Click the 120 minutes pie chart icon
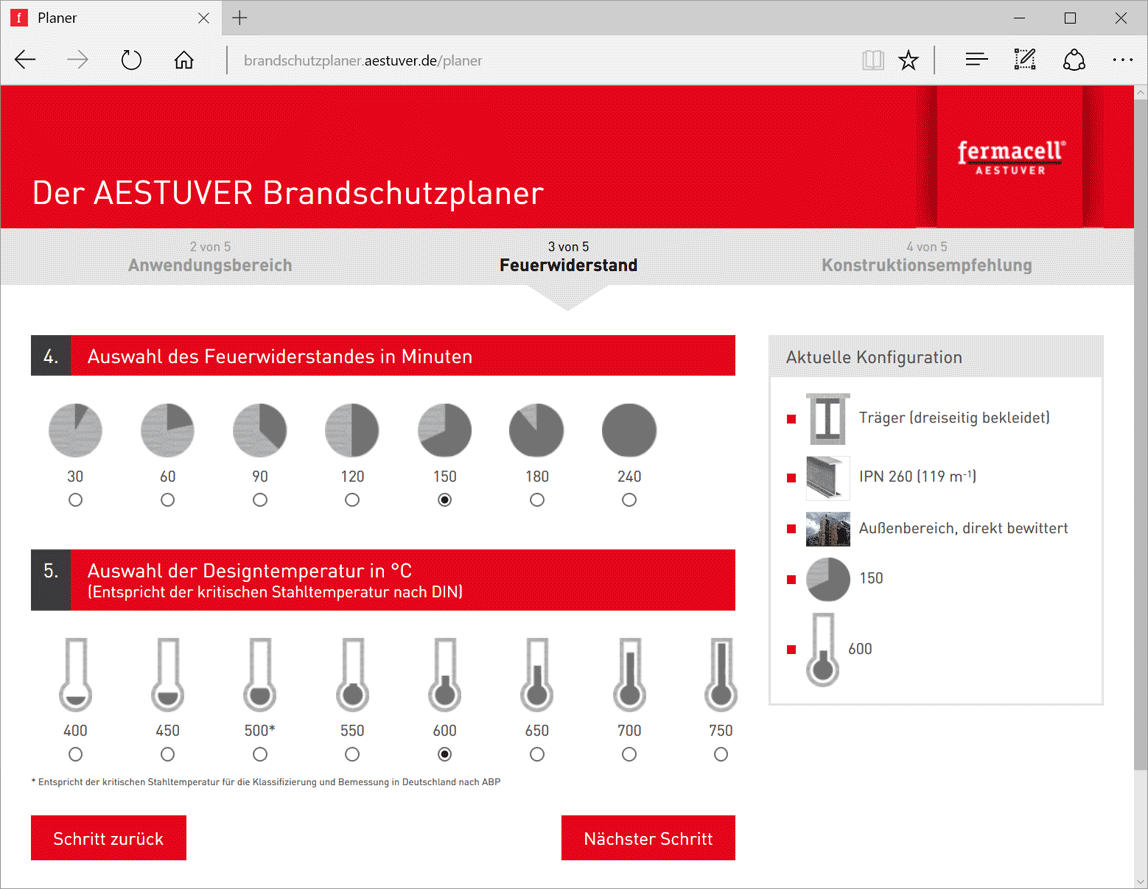 pos(352,430)
